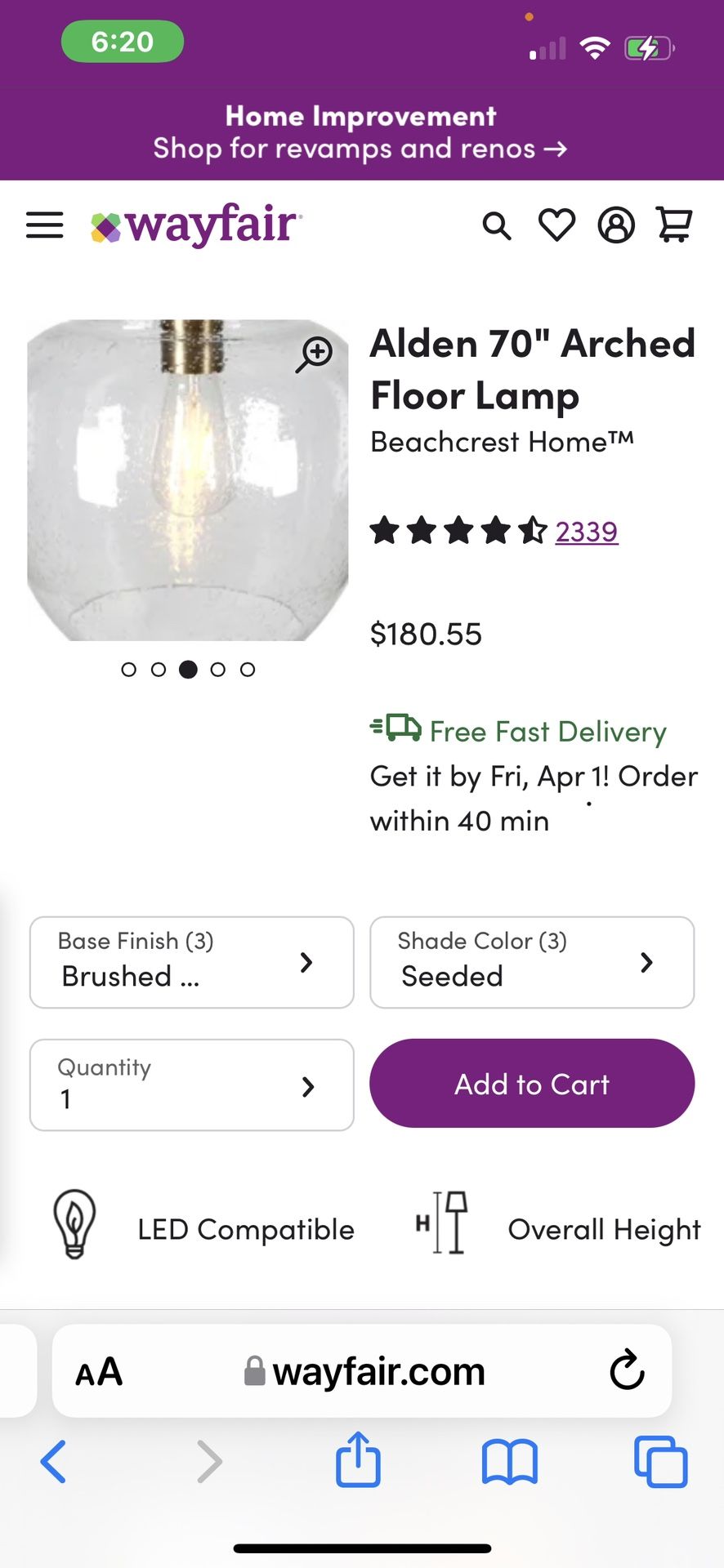
Task: Select the fifth image carousel dot
Action: [x=248, y=670]
